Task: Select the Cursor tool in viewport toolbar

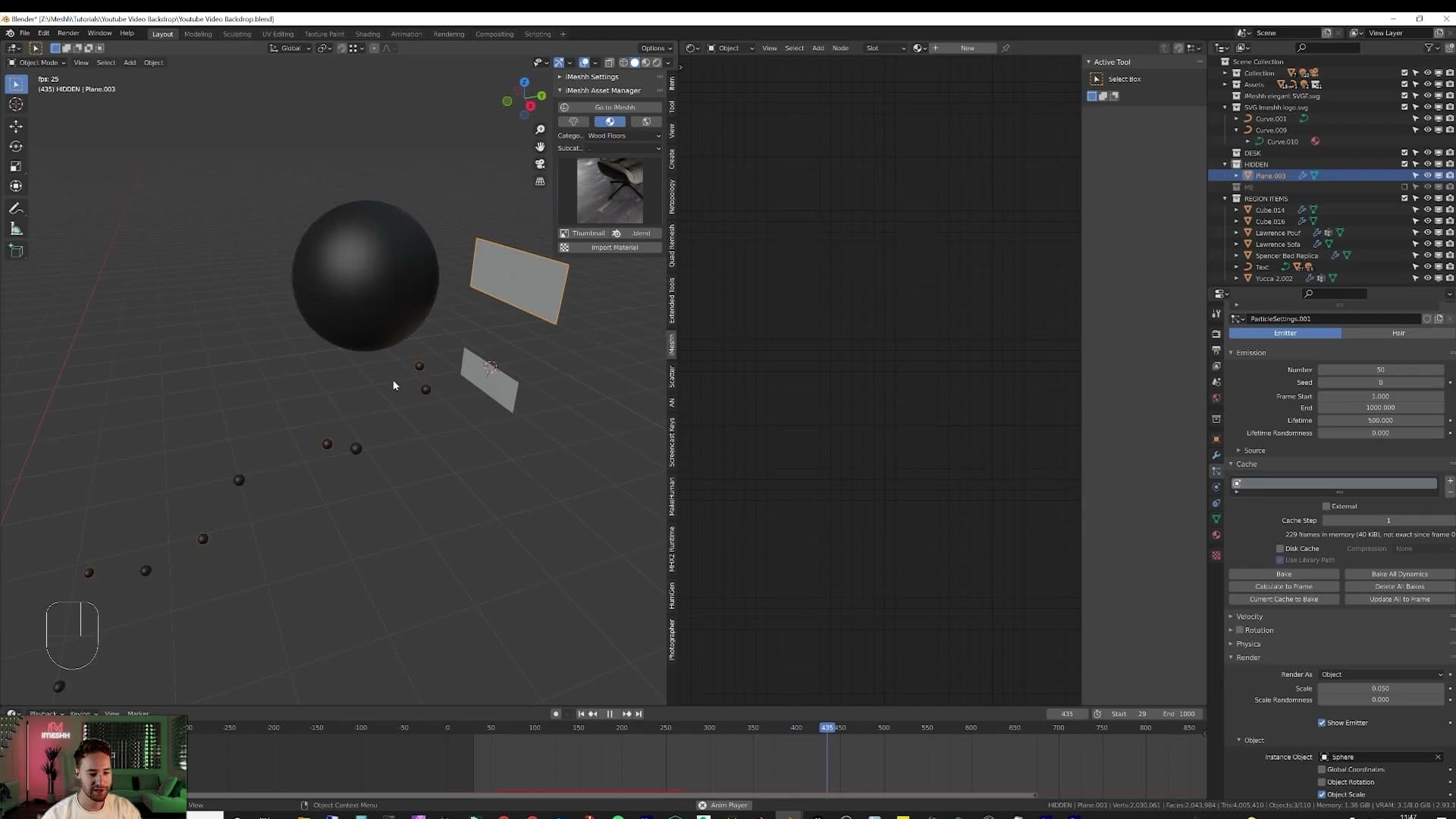Action: [x=16, y=105]
